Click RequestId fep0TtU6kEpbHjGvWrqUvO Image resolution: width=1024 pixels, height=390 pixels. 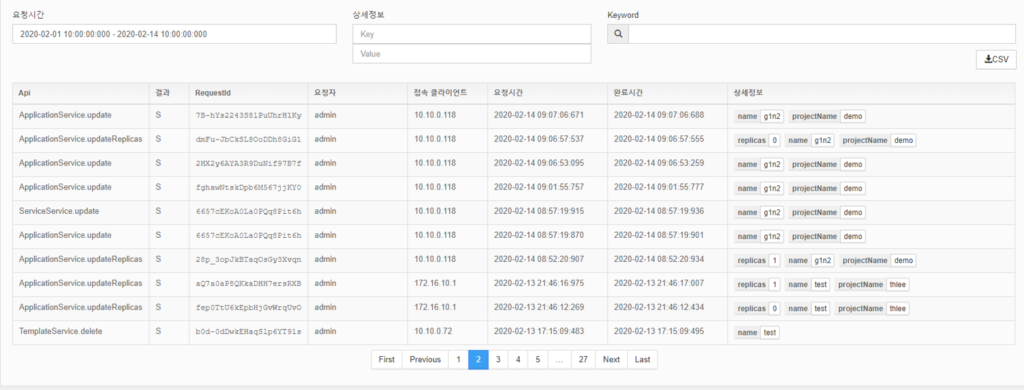(x=248, y=308)
